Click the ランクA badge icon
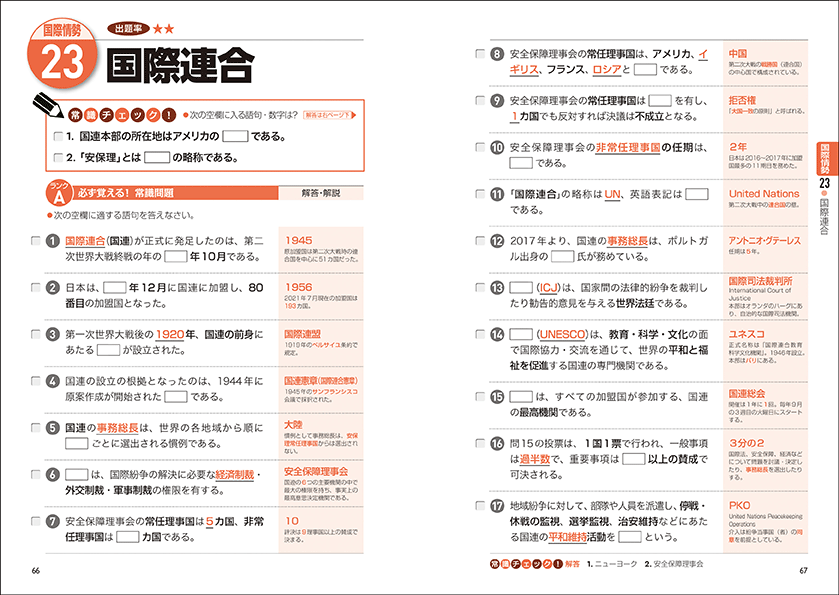This screenshot has height=595, width=839. pos(59,193)
